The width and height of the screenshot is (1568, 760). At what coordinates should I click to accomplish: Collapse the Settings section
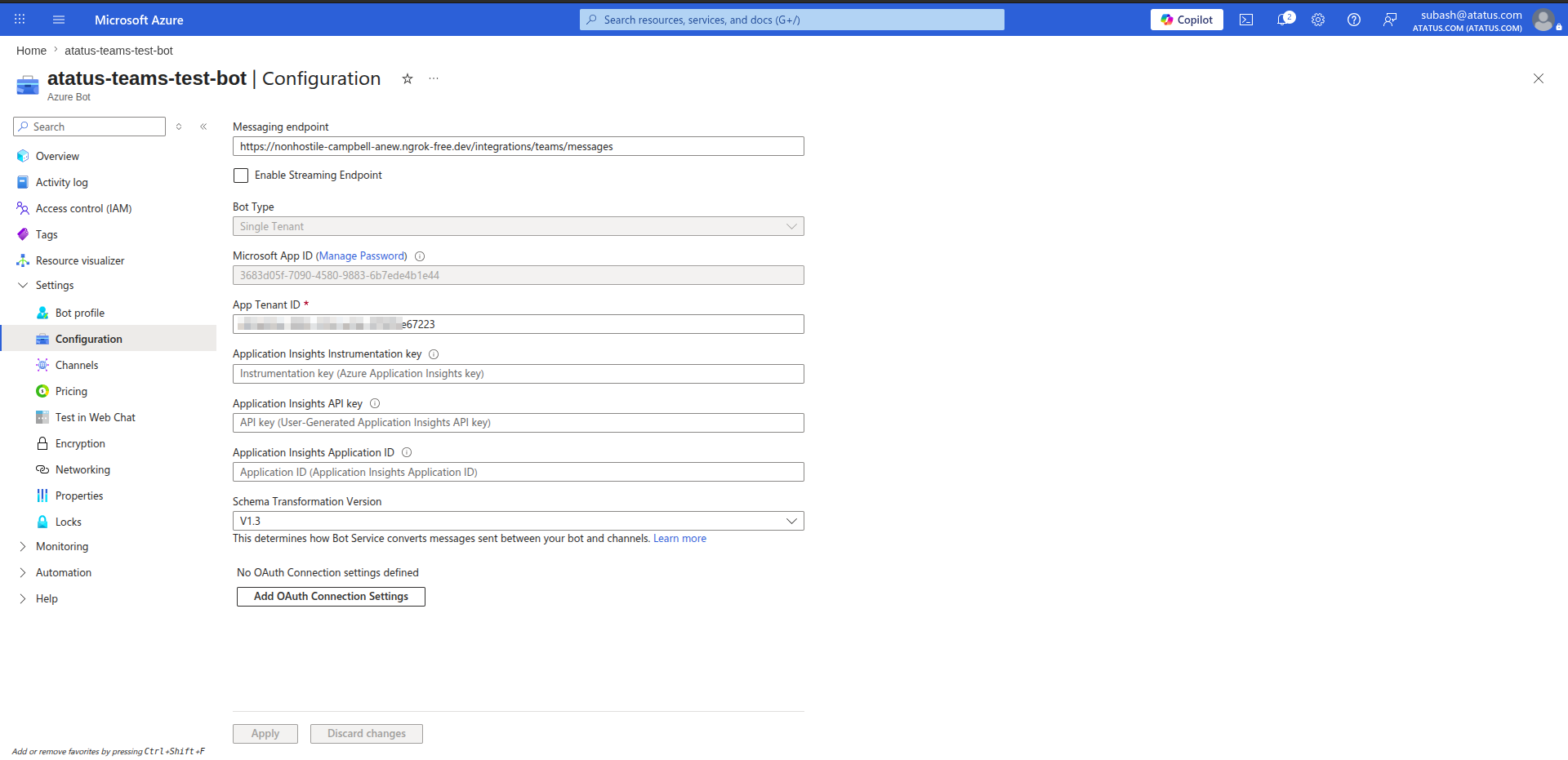click(x=23, y=285)
